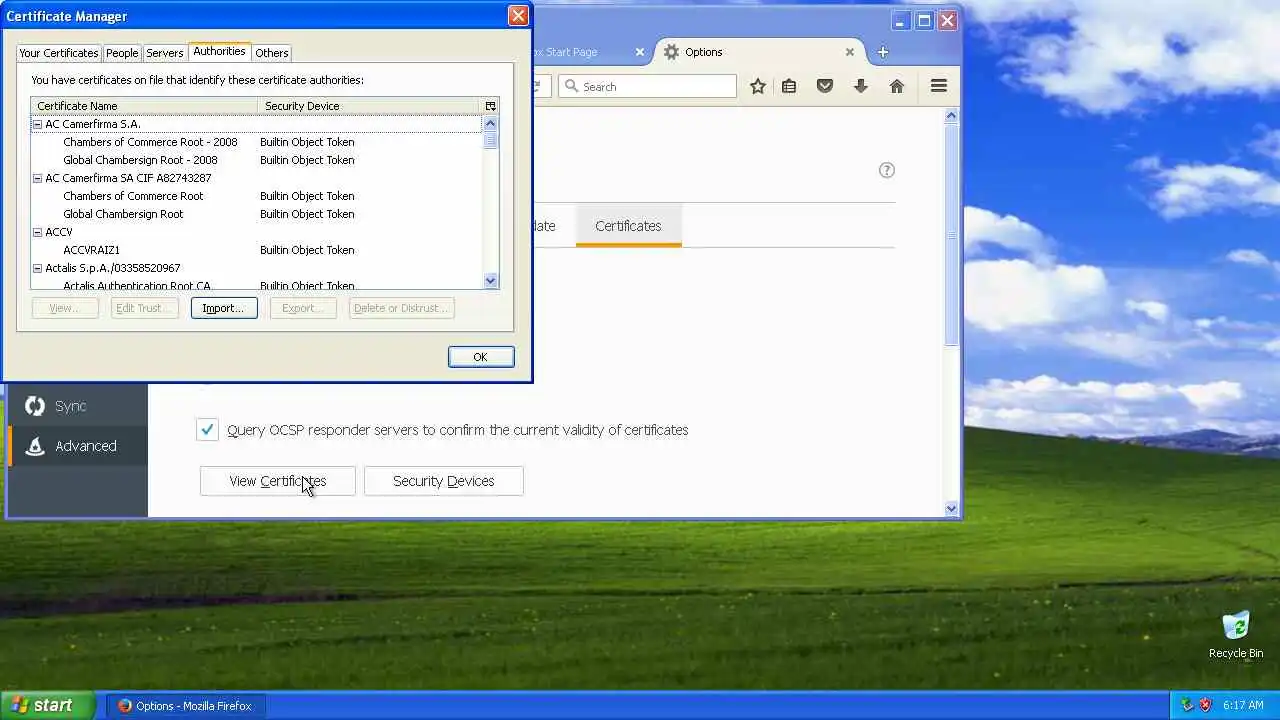Open the Downloads arrow icon
1280x720 pixels.
click(x=861, y=86)
